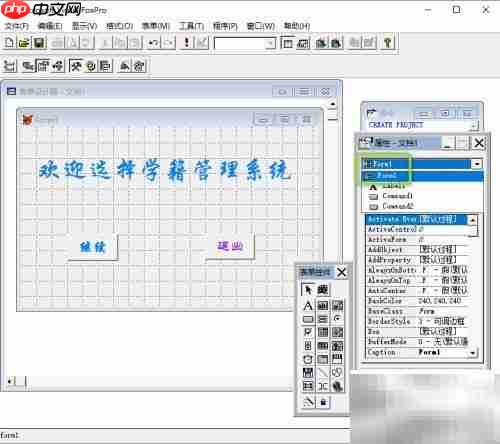Select the Hyperlink control tool
500x444 pixels.
point(337,386)
